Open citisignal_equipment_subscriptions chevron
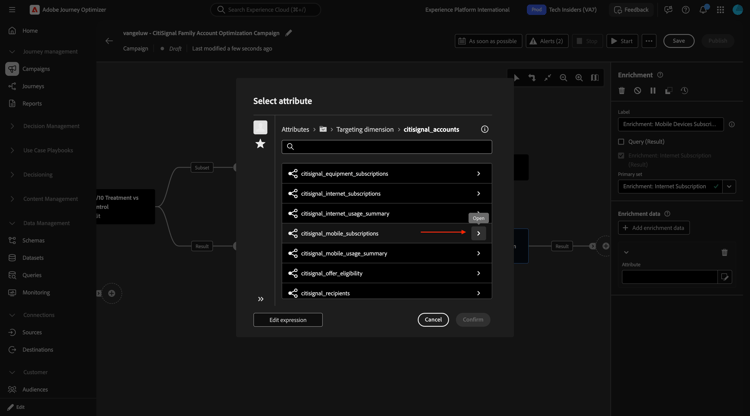Viewport: 750px width, 416px height. (478, 174)
